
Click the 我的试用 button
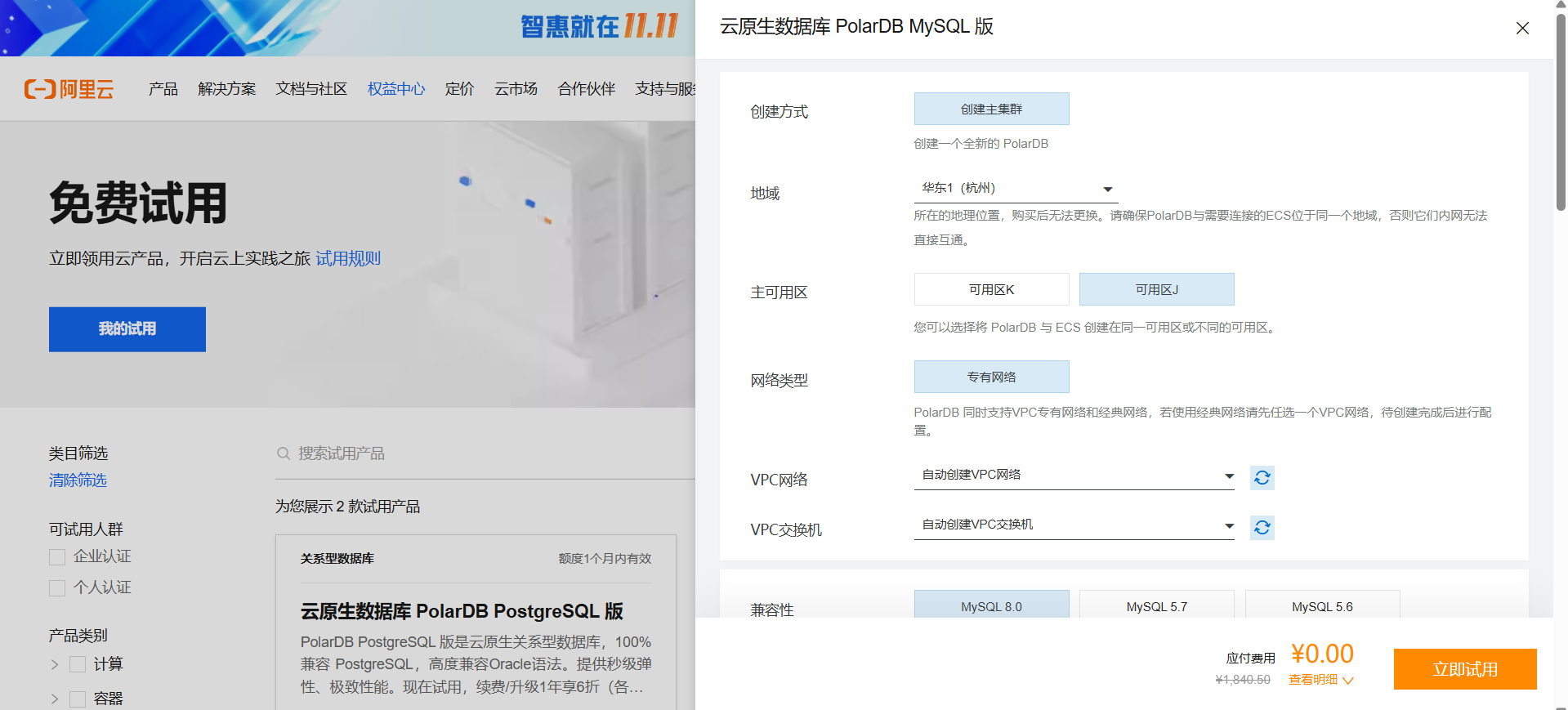(x=127, y=329)
